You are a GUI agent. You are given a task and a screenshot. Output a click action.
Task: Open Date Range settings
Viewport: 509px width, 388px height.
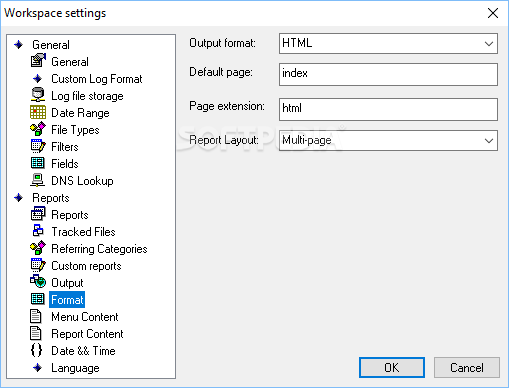tap(80, 113)
